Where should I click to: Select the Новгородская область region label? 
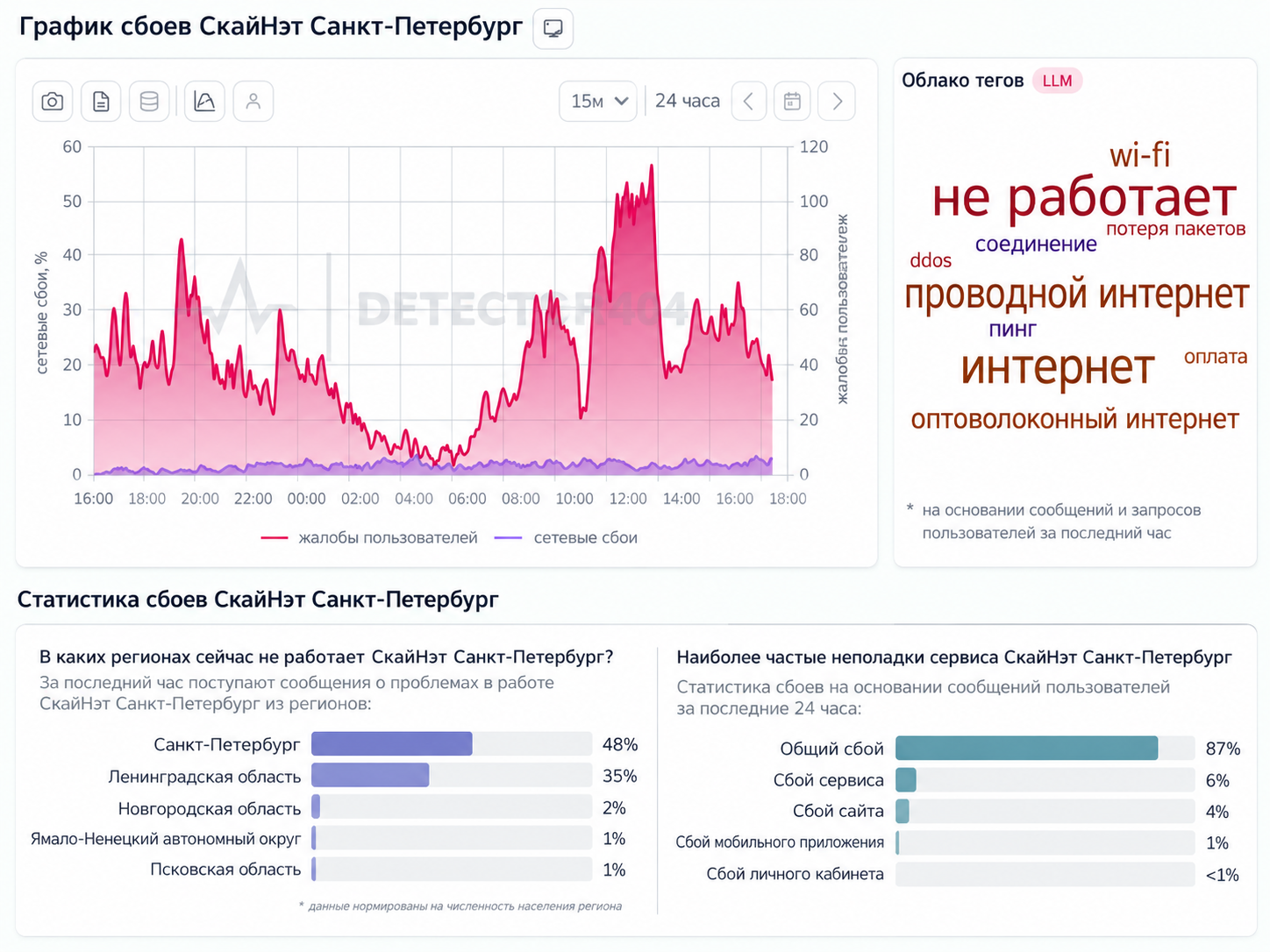click(x=210, y=808)
